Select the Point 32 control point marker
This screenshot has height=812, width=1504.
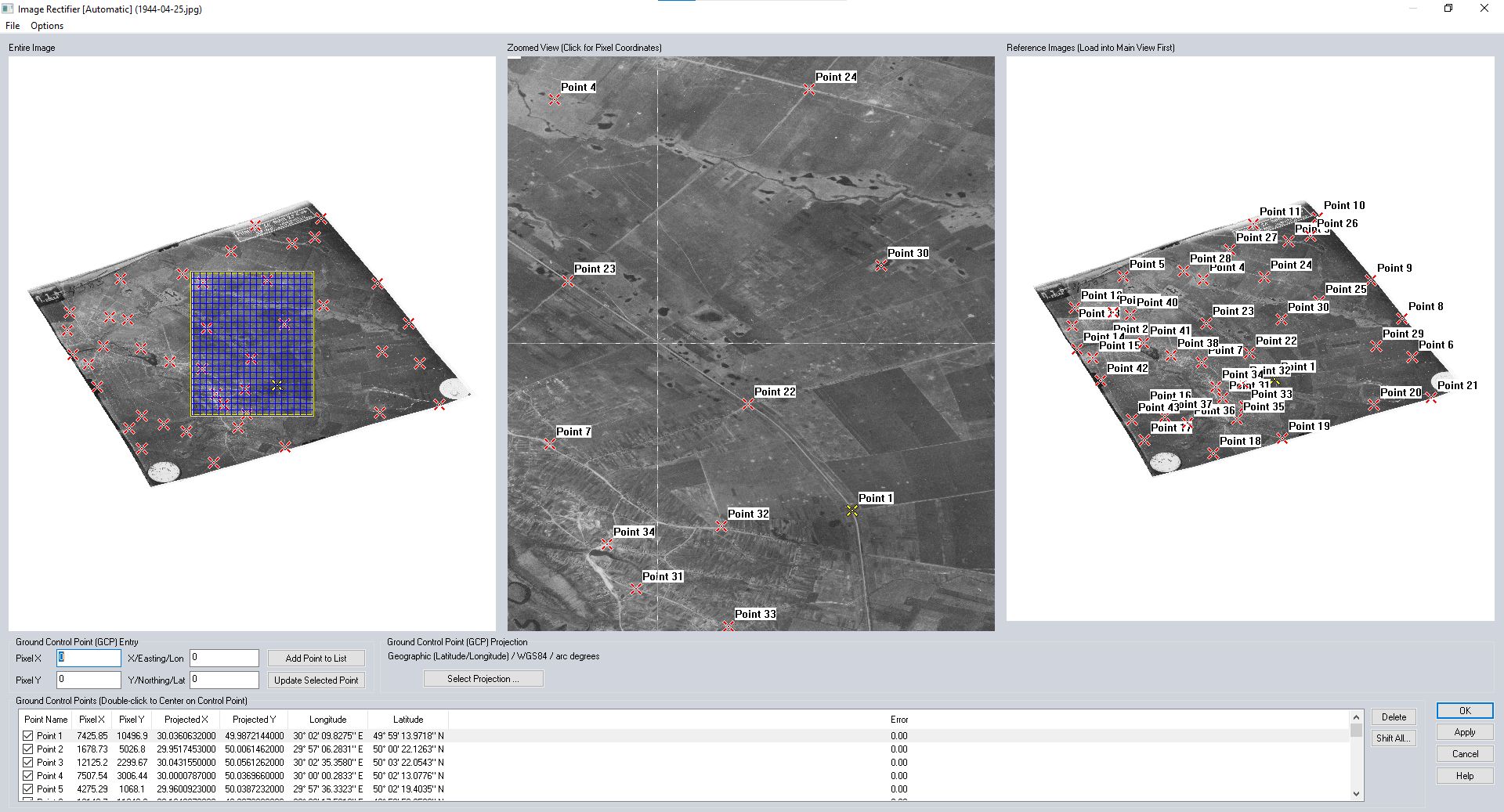(x=721, y=526)
